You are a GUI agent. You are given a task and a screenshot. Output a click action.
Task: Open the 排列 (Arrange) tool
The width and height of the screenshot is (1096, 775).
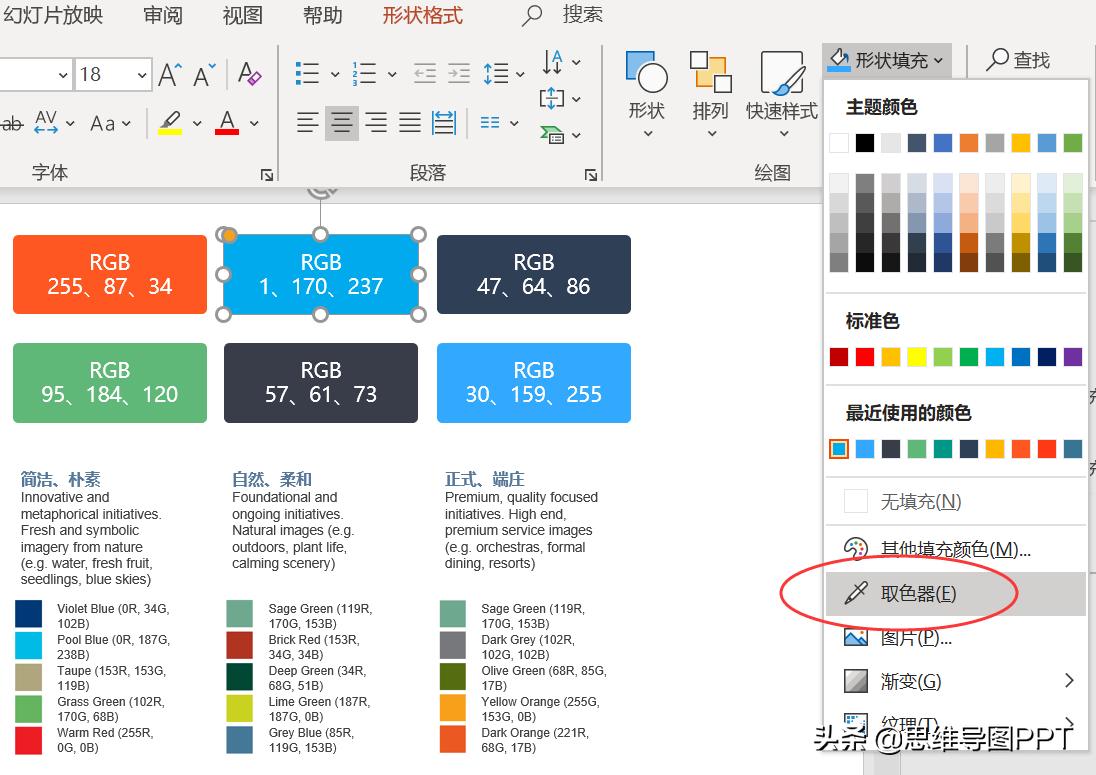click(x=710, y=96)
